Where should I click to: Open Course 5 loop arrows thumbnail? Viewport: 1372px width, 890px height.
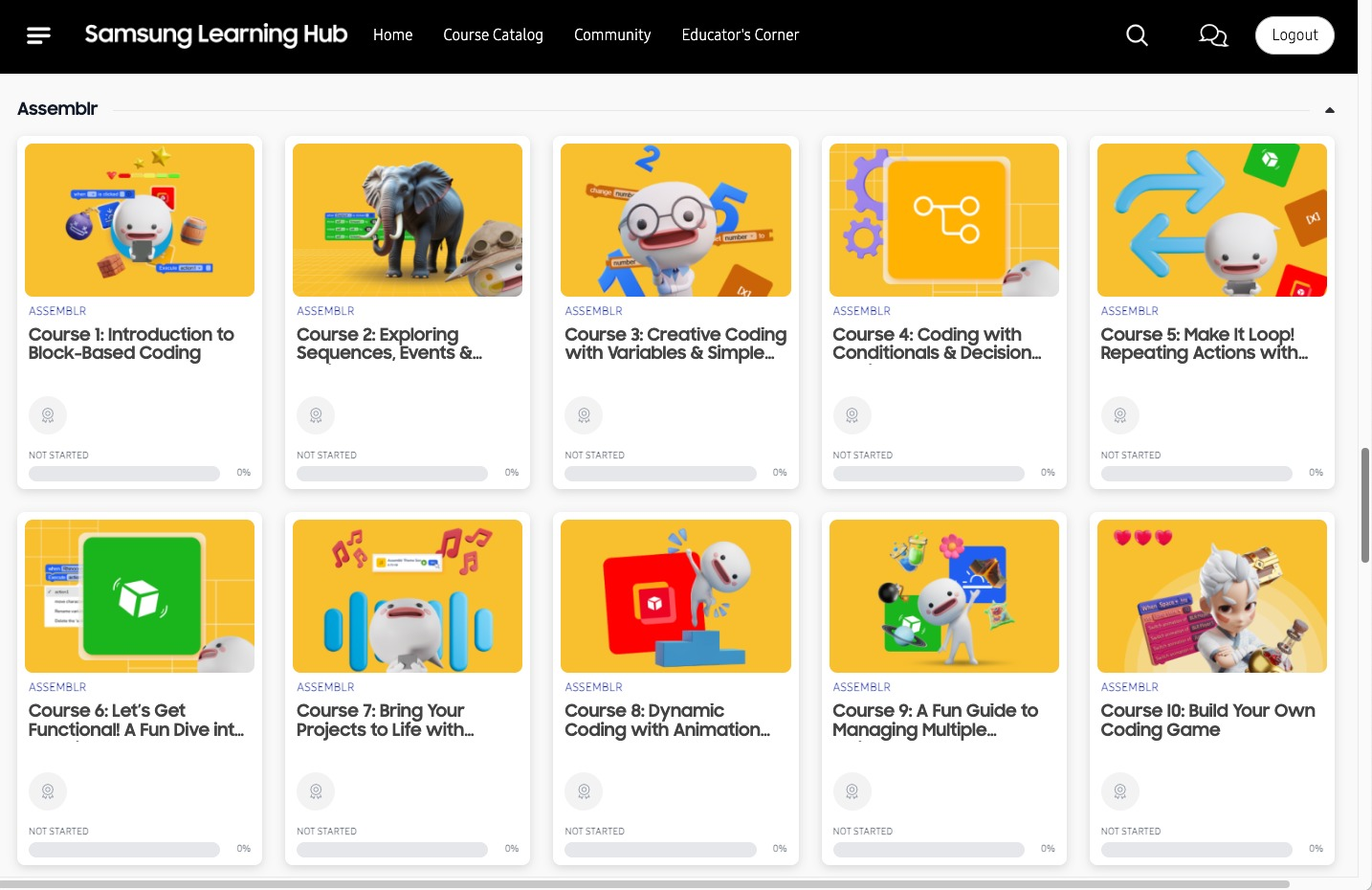[1212, 220]
